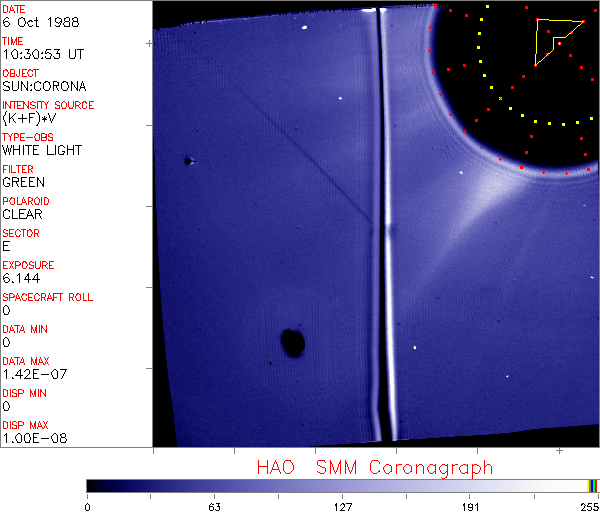This screenshot has height=512, width=600.
Task: Click the dark vertical stripe in the image center
Action: 383,226
